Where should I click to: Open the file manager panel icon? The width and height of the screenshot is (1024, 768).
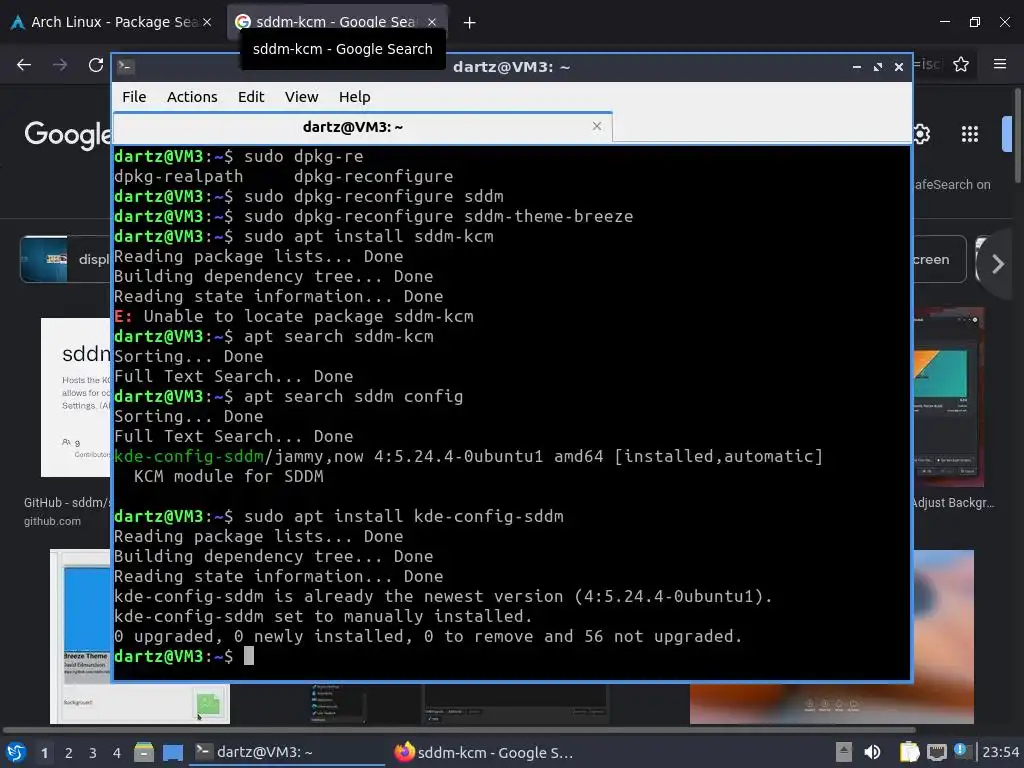click(x=144, y=752)
